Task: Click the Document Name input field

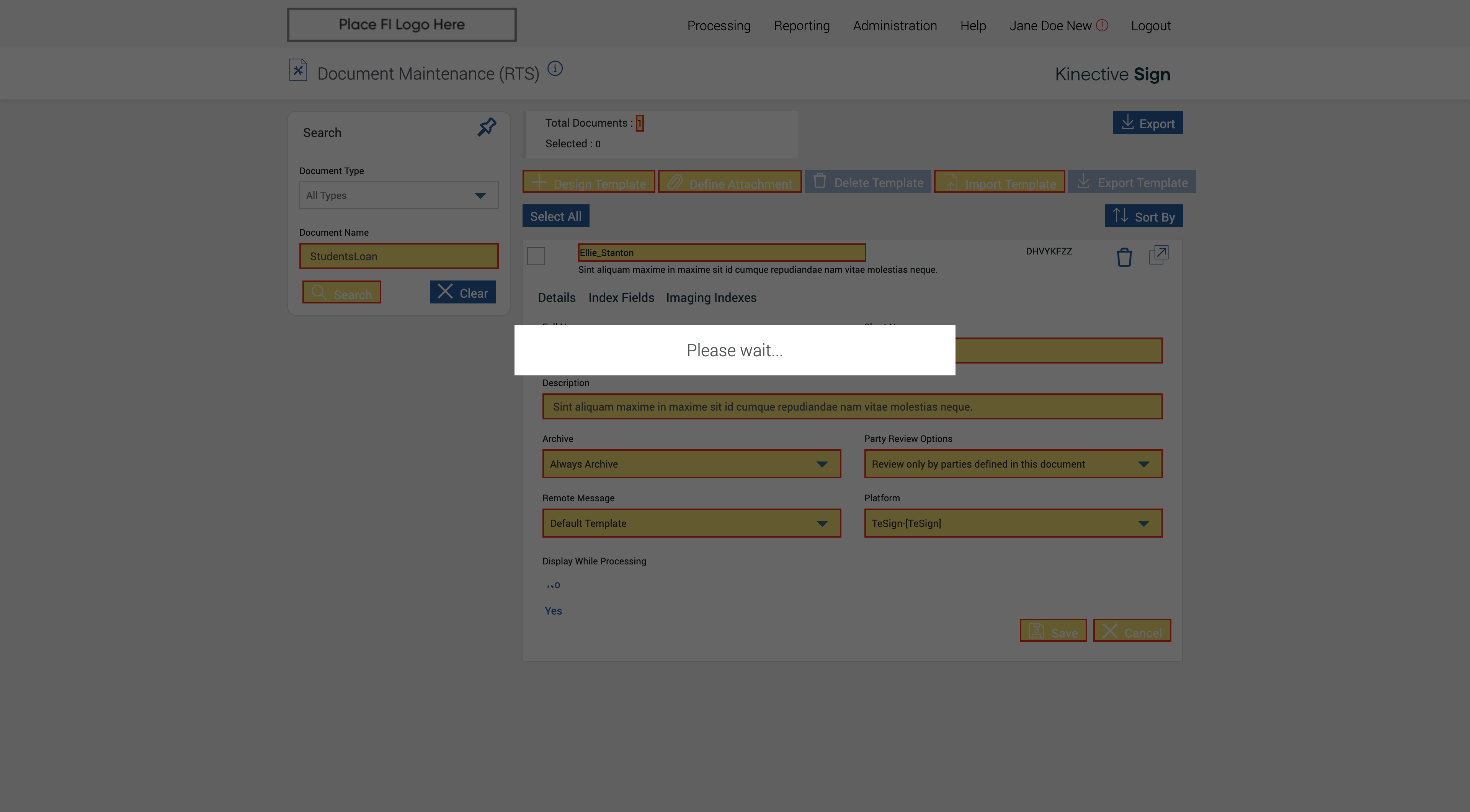Action: pos(398,257)
